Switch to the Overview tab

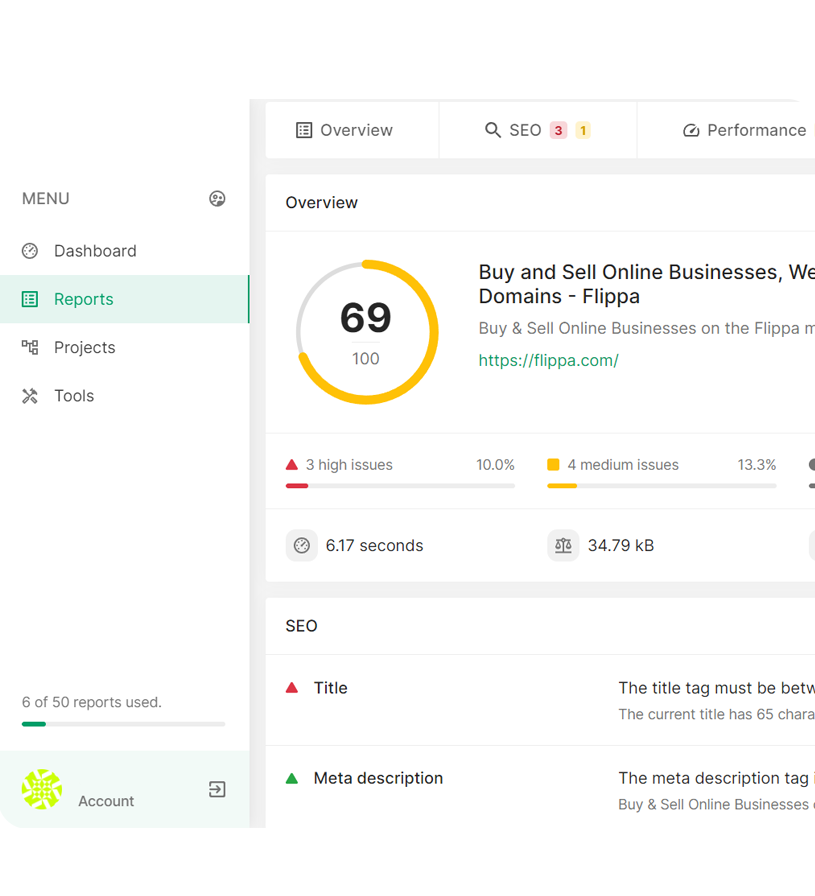(352, 130)
